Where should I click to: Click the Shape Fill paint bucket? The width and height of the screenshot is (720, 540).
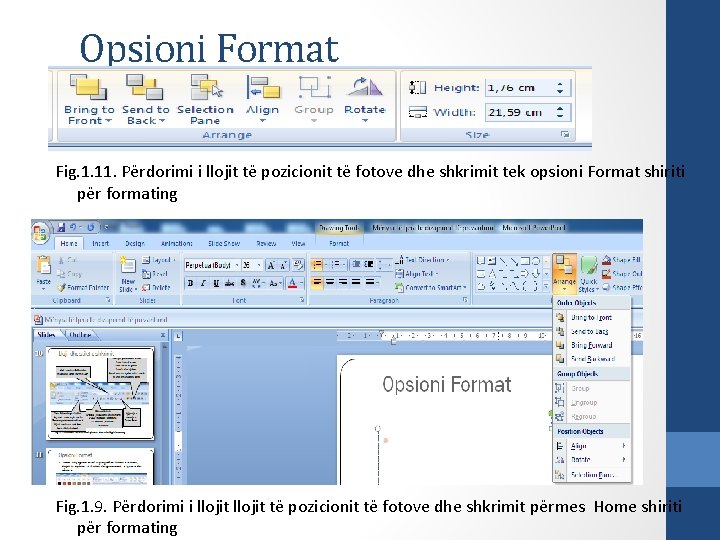pyautogui.click(x=606, y=260)
